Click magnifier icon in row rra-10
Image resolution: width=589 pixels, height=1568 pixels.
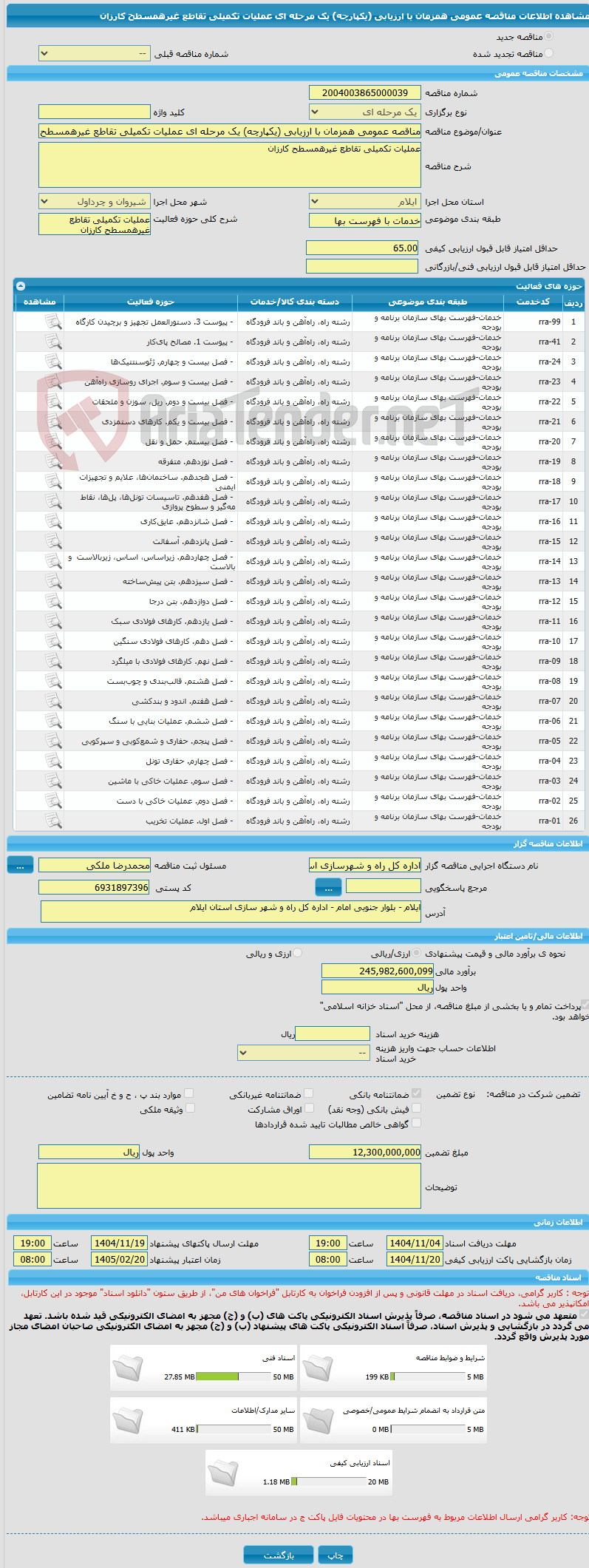point(53,641)
